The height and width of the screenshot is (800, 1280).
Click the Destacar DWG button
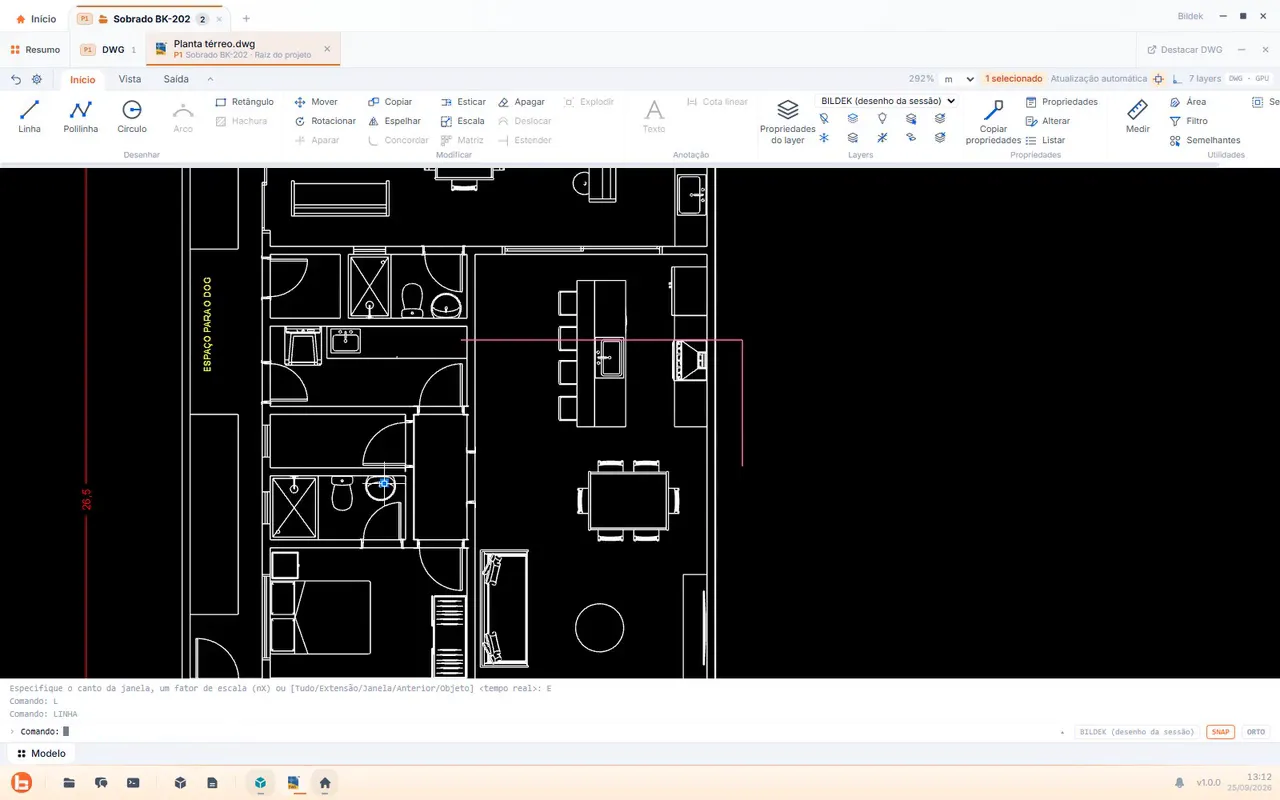click(x=1184, y=49)
